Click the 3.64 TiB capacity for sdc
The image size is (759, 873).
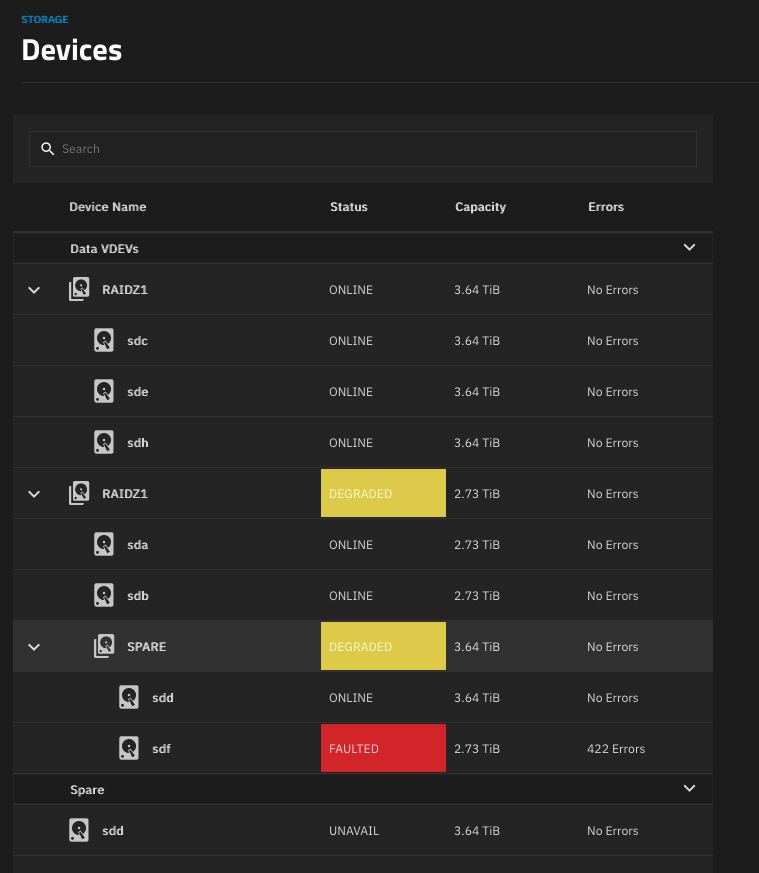point(477,341)
